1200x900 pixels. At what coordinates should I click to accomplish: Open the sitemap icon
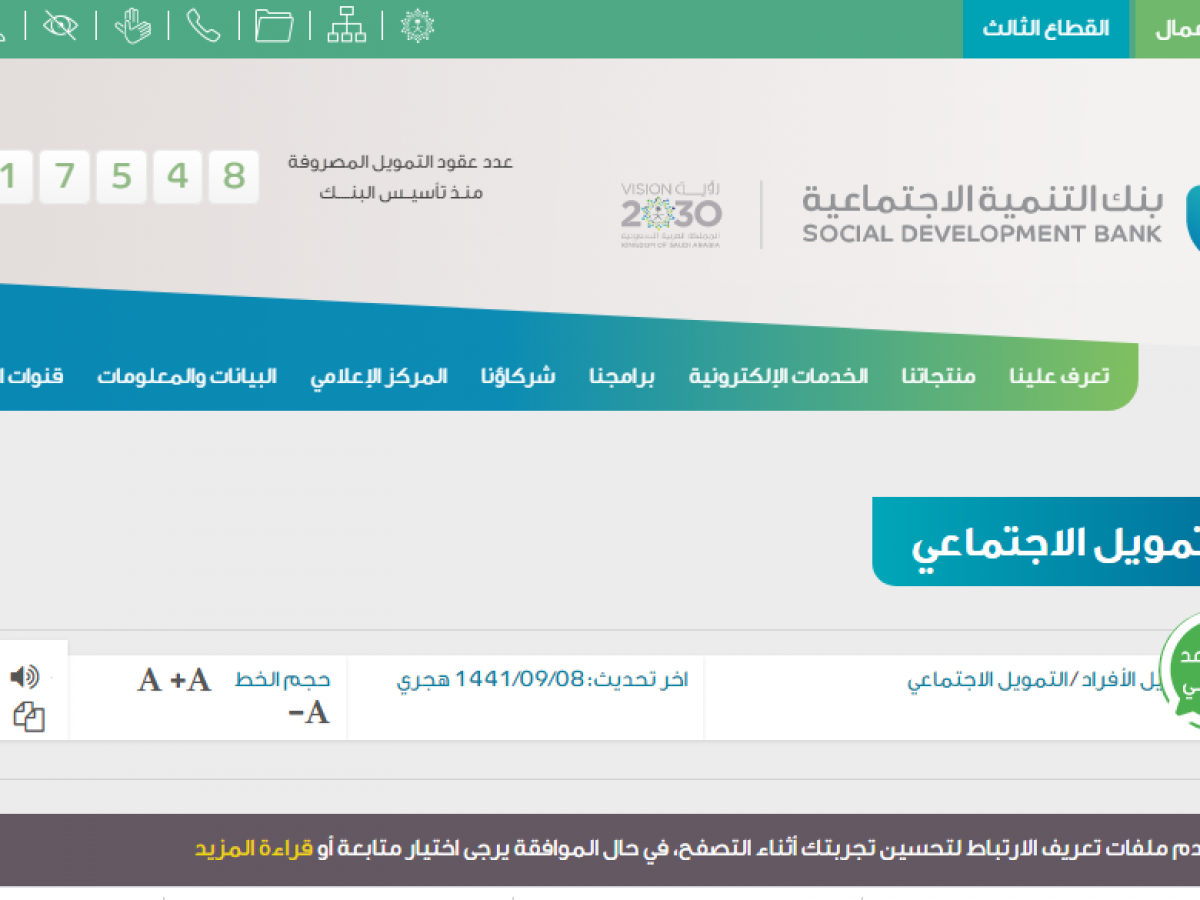[346, 26]
